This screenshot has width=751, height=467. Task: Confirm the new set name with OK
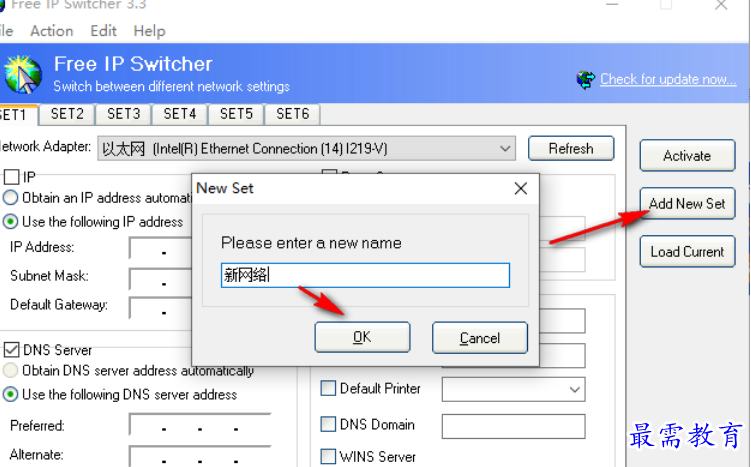pyautogui.click(x=362, y=338)
